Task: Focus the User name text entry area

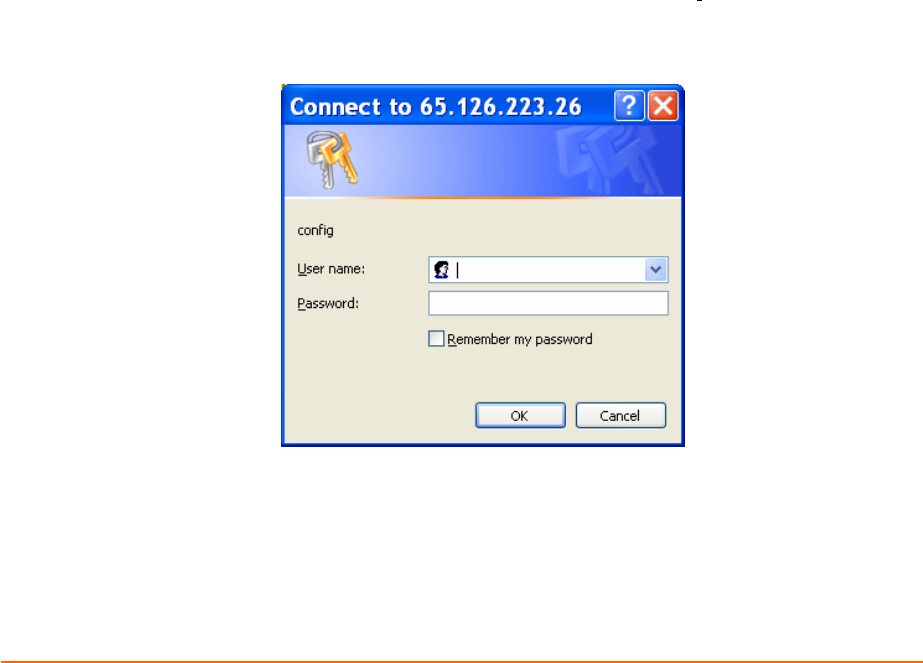Action: 549,270
